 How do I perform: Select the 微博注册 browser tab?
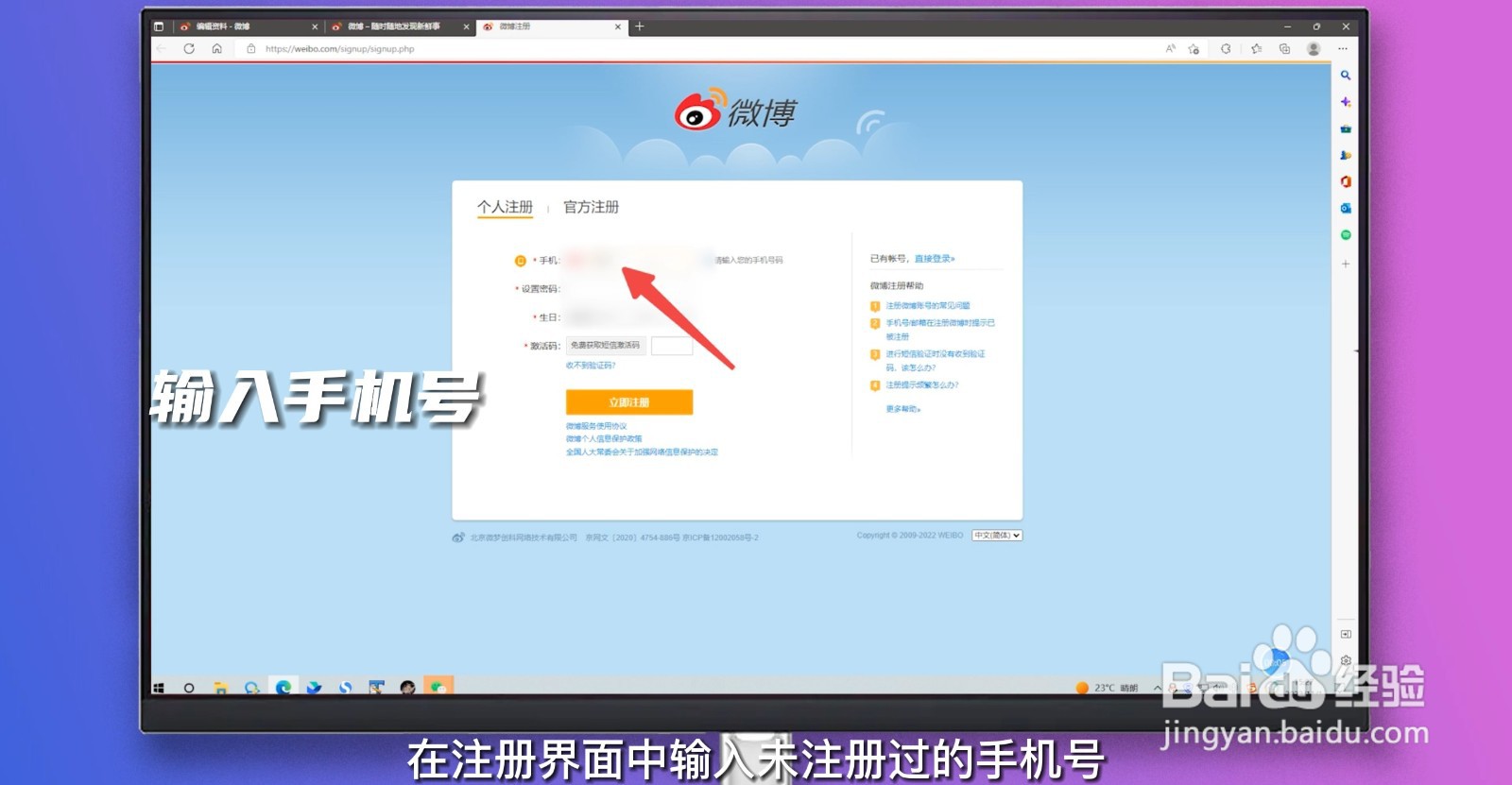(551, 26)
